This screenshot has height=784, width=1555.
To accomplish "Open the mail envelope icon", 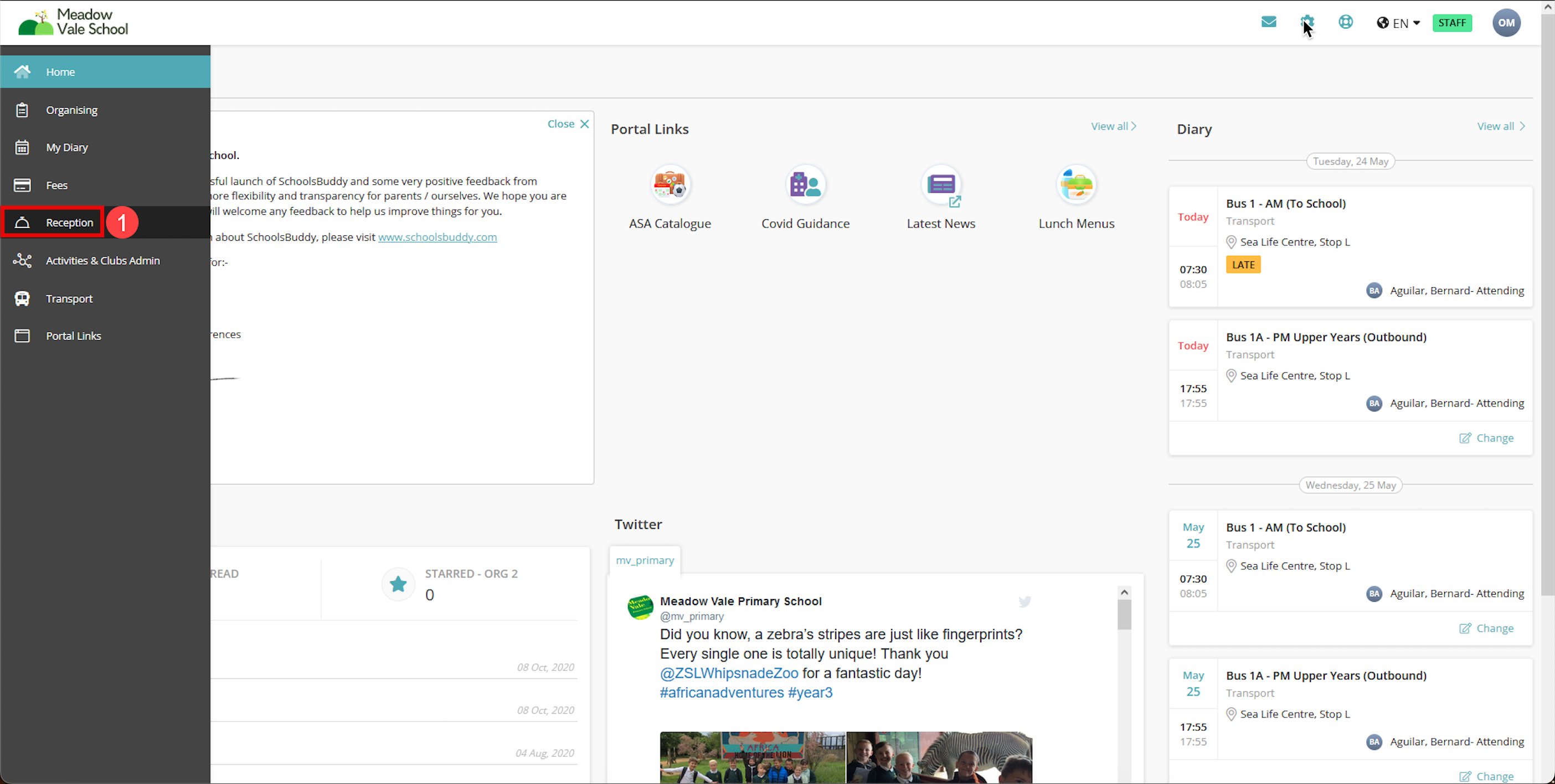I will click(x=1268, y=22).
